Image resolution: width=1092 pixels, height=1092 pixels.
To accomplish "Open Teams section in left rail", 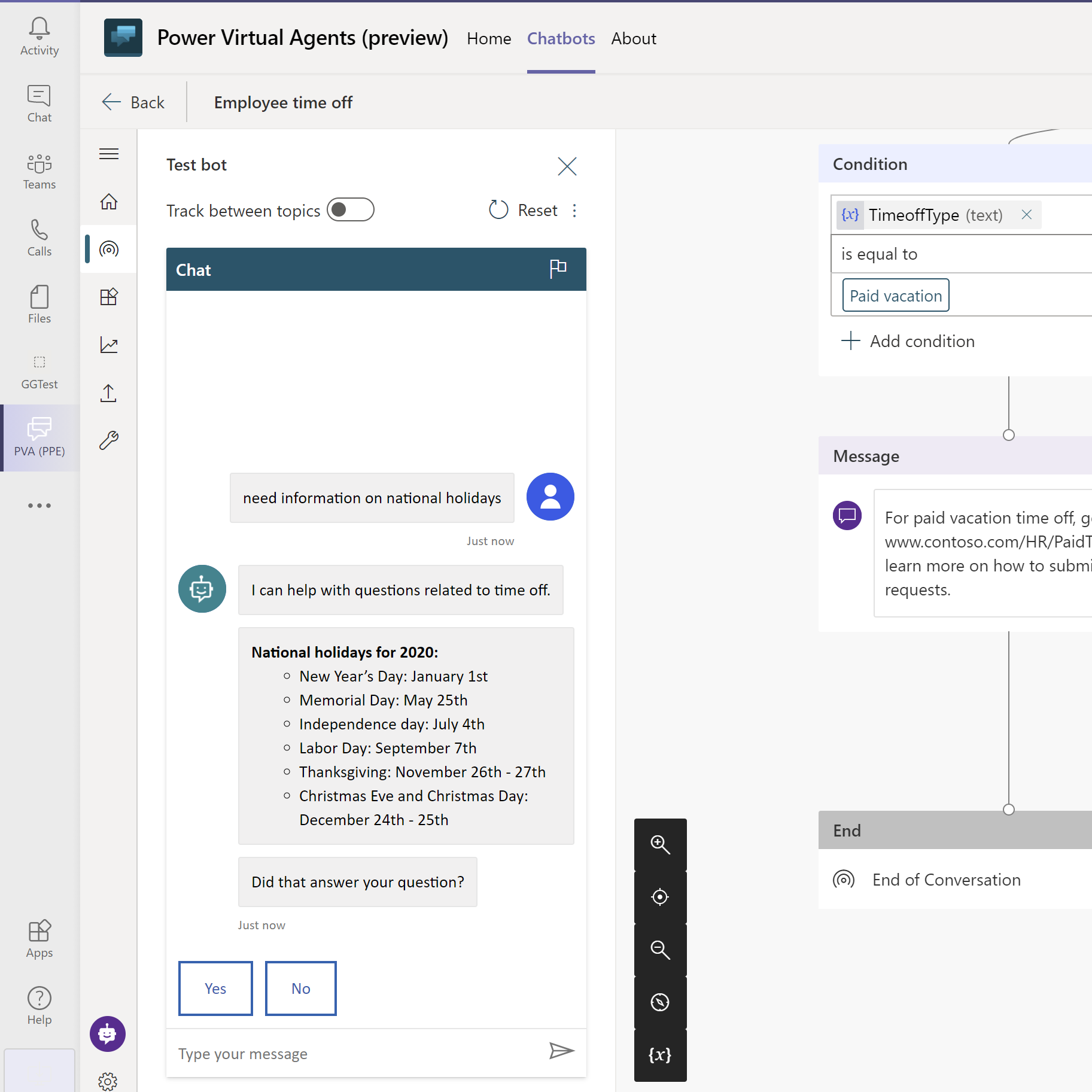I will click(39, 171).
